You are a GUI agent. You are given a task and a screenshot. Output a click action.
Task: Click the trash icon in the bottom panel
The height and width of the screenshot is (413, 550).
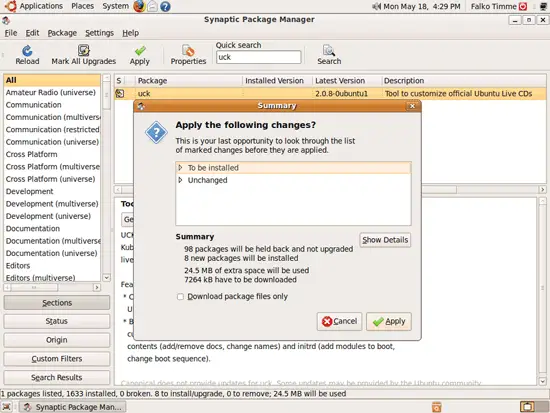tap(436, 407)
